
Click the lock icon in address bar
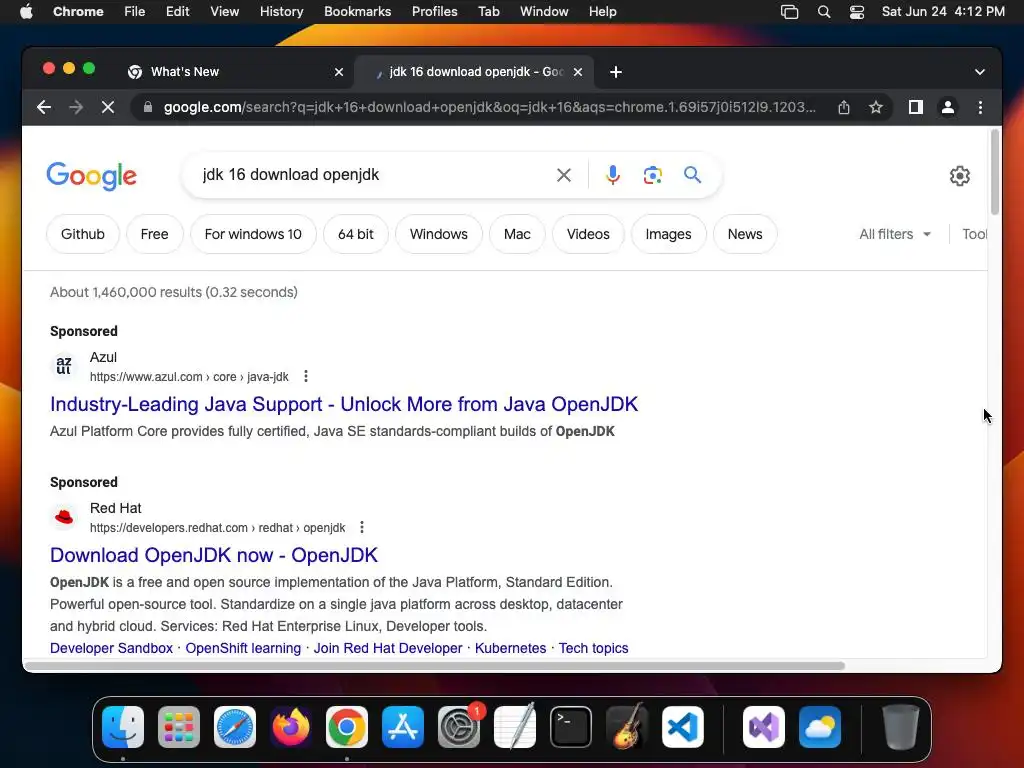tap(148, 107)
